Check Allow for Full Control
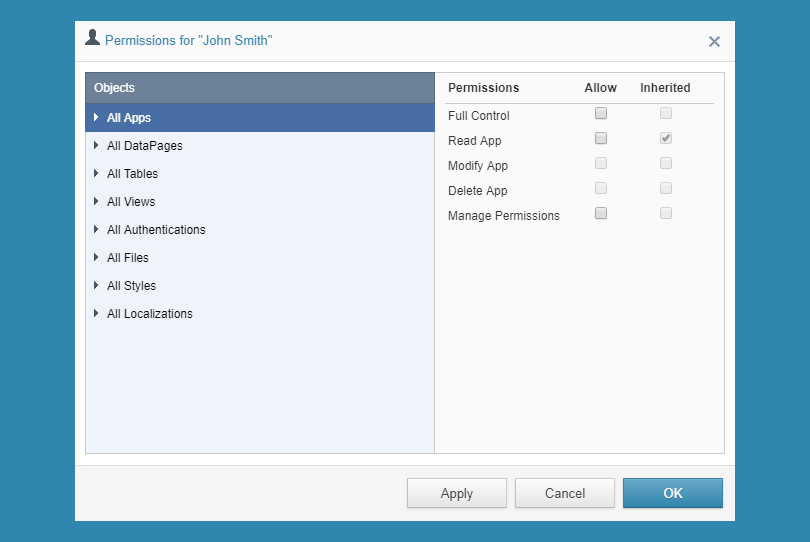 pos(601,113)
